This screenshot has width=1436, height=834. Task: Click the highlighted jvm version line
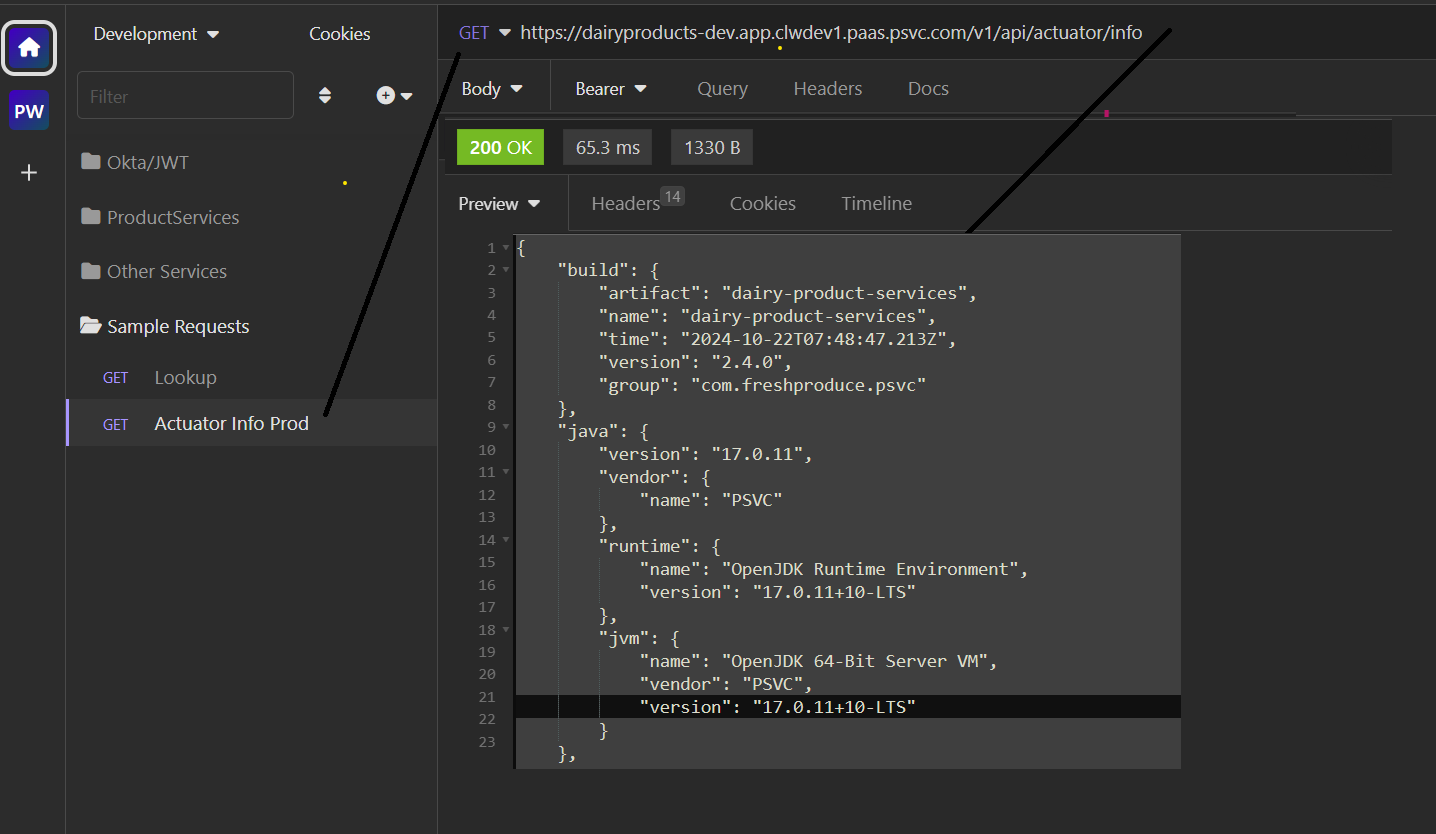pyautogui.click(x=848, y=707)
